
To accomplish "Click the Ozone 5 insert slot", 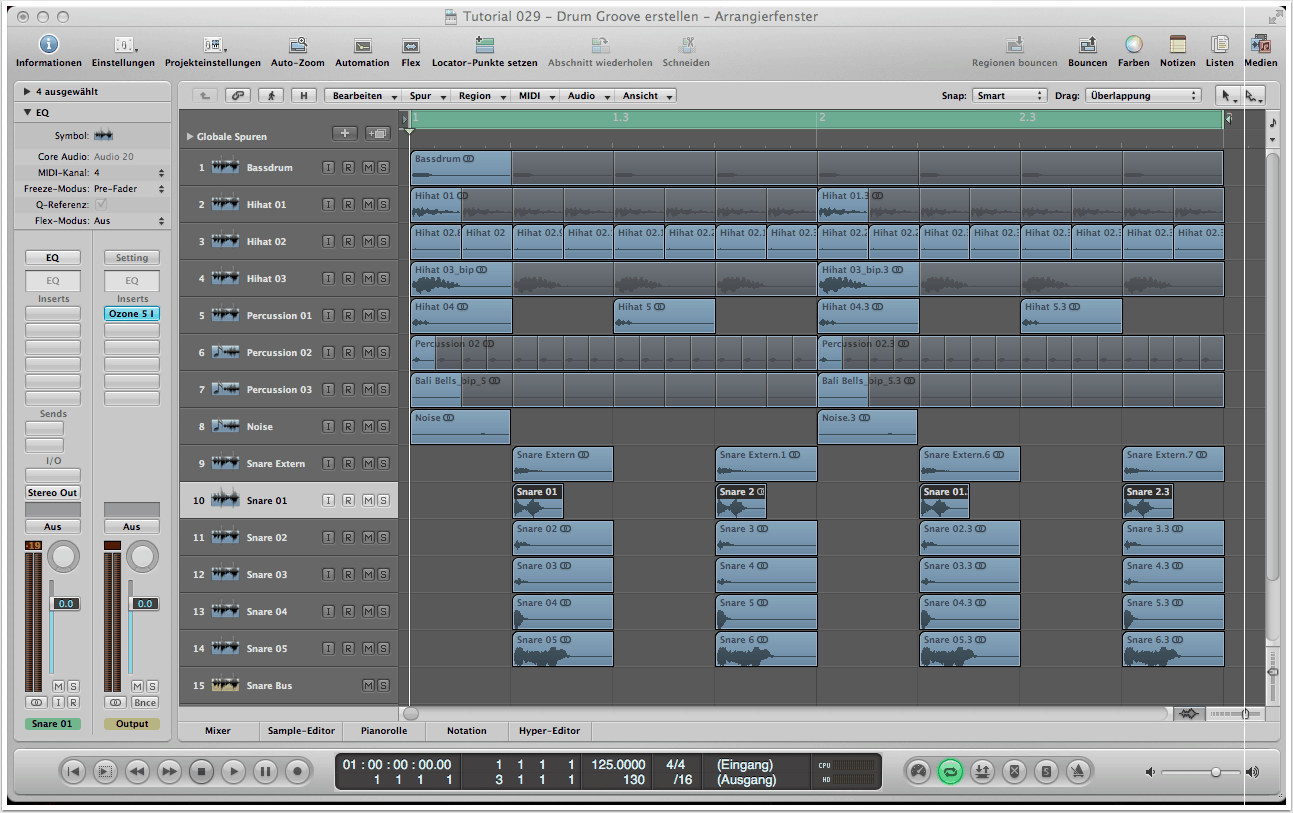I will [x=131, y=314].
